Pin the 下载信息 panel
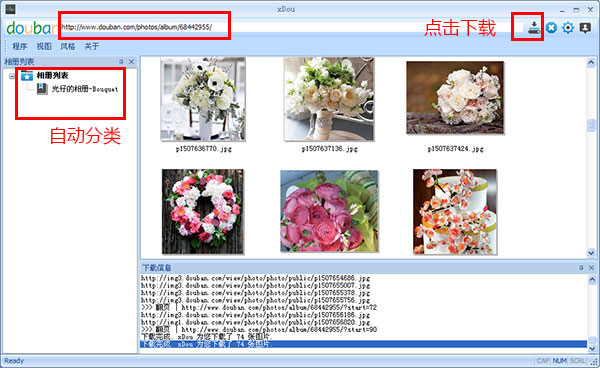The width and height of the screenshot is (600, 368). (x=581, y=268)
